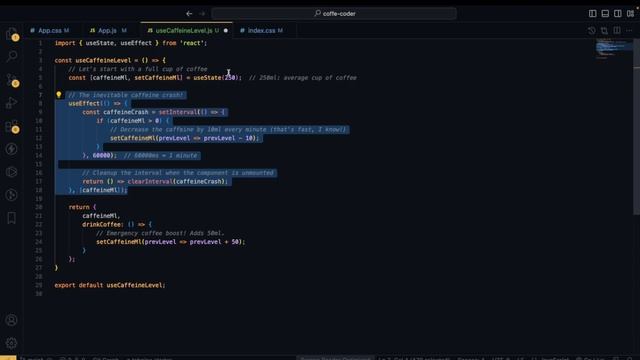Click the 'prevLevel - 10' setter line

[184, 138]
